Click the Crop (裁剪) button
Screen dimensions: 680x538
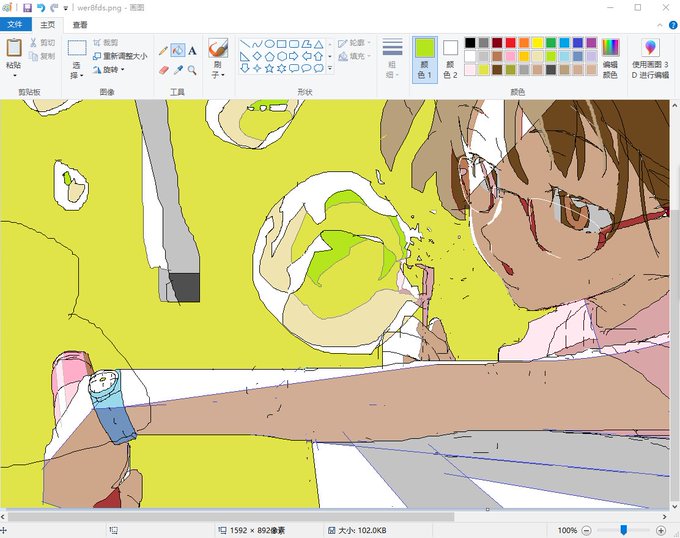(105, 42)
